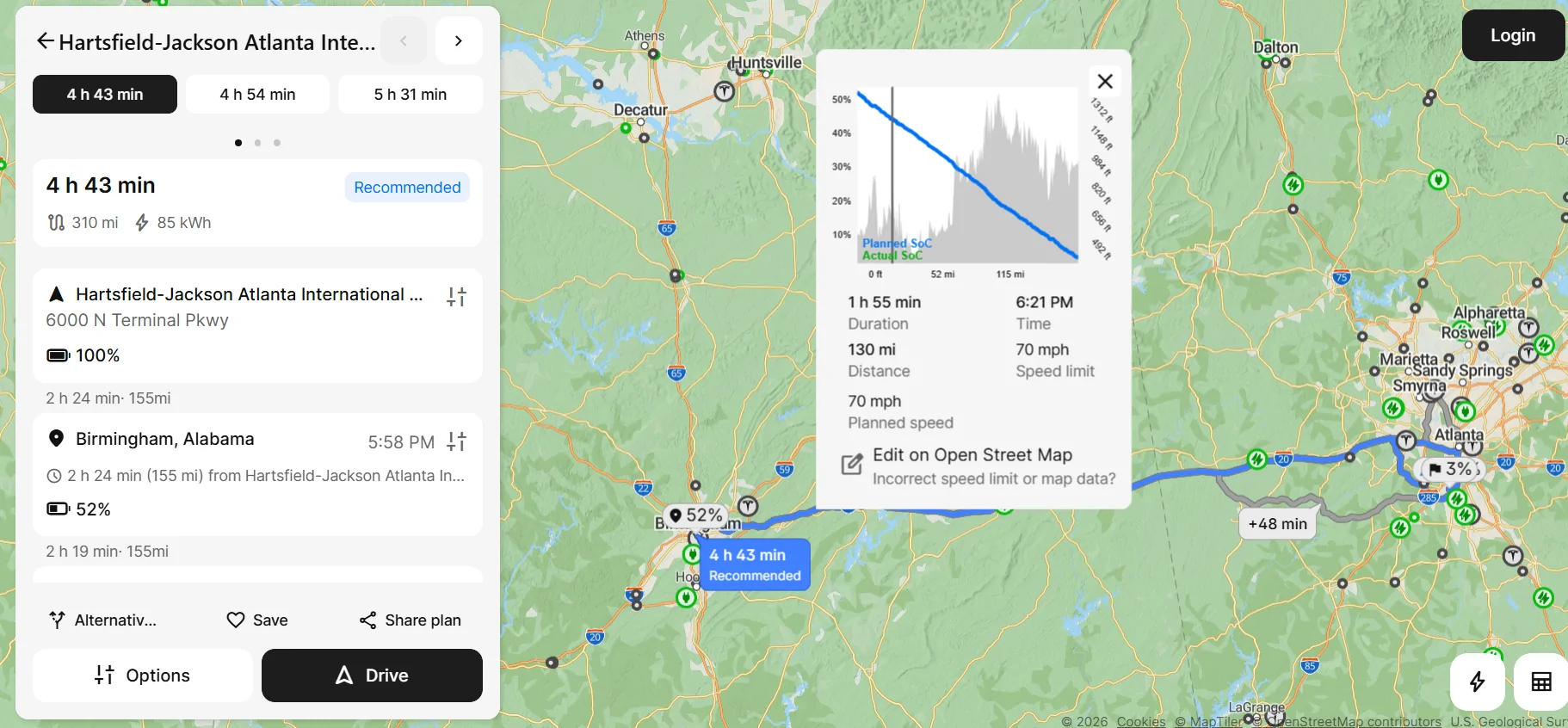Select the 5 h 31 min route tab
This screenshot has width=1568, height=728.
coord(411,95)
